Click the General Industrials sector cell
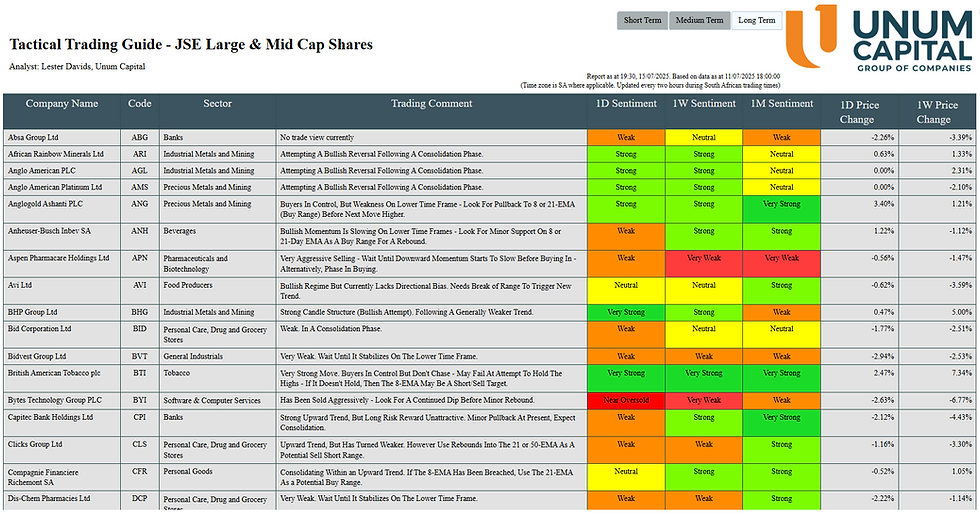This screenshot has height=516, width=980. pos(218,357)
